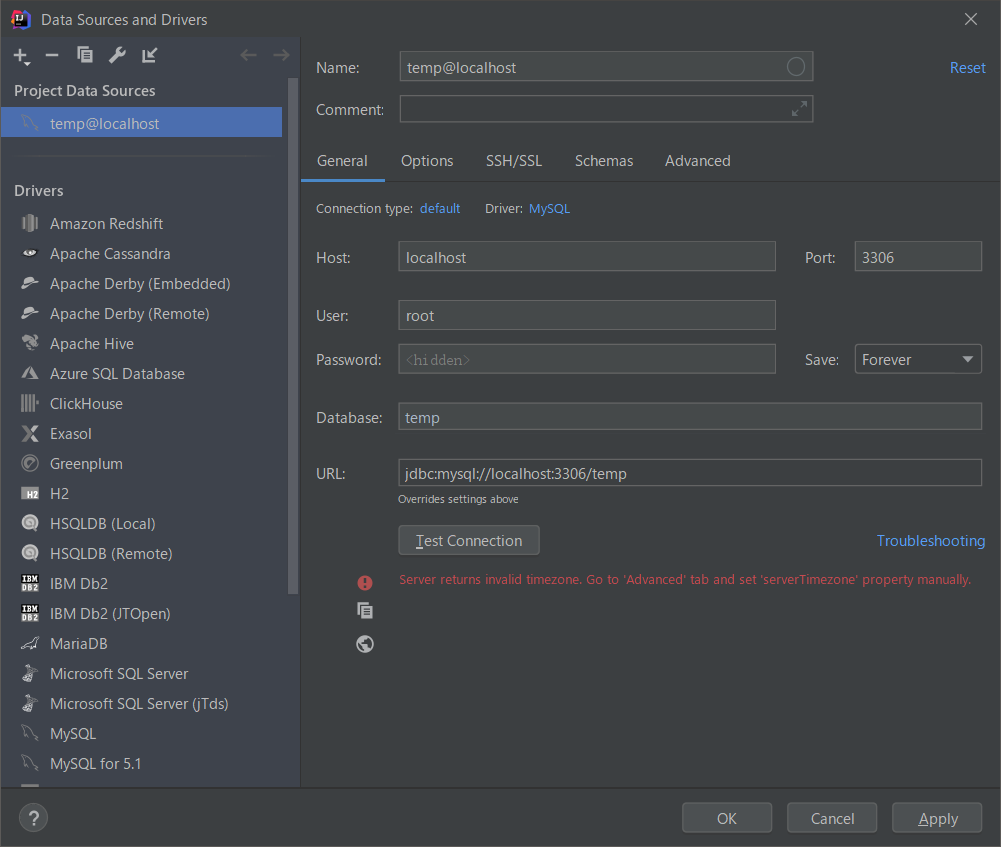
Task: Click the color circle in Name field
Action: pyautogui.click(x=795, y=66)
